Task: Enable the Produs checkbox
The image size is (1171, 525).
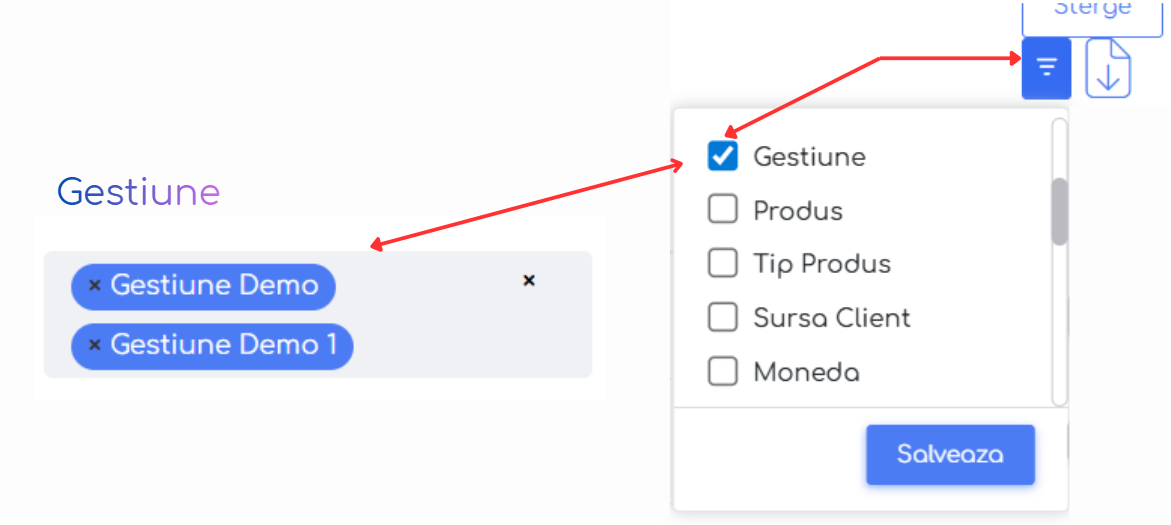Action: (x=722, y=210)
